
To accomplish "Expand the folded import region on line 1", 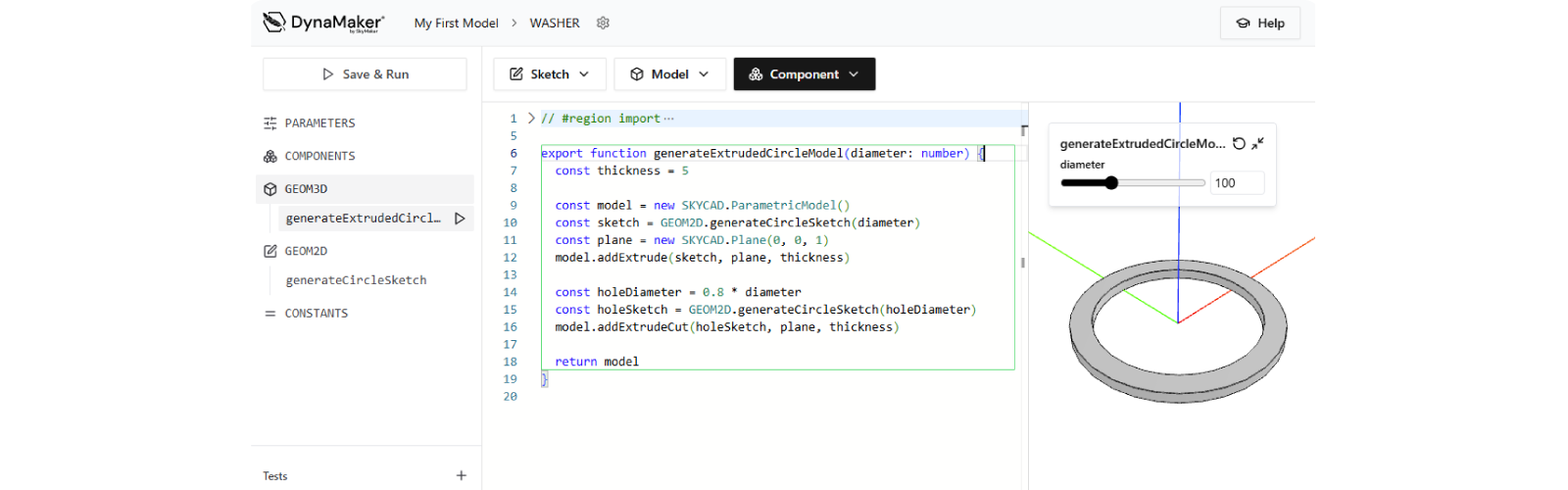I will [531, 119].
